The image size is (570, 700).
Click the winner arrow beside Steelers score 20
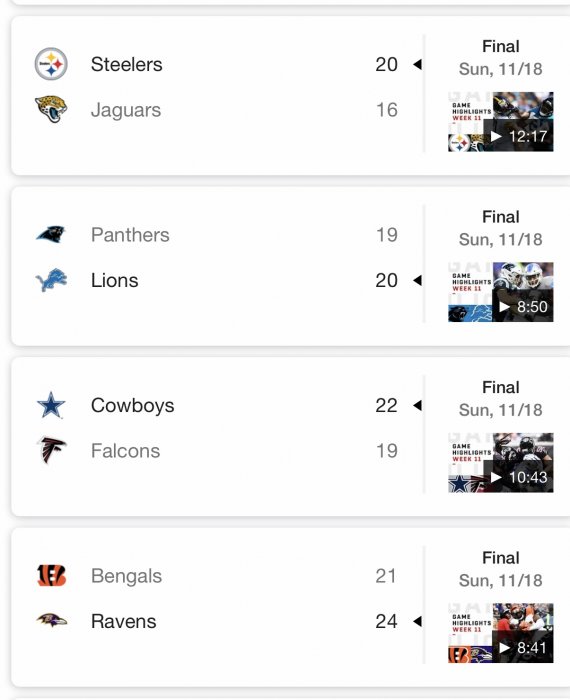pyautogui.click(x=417, y=64)
